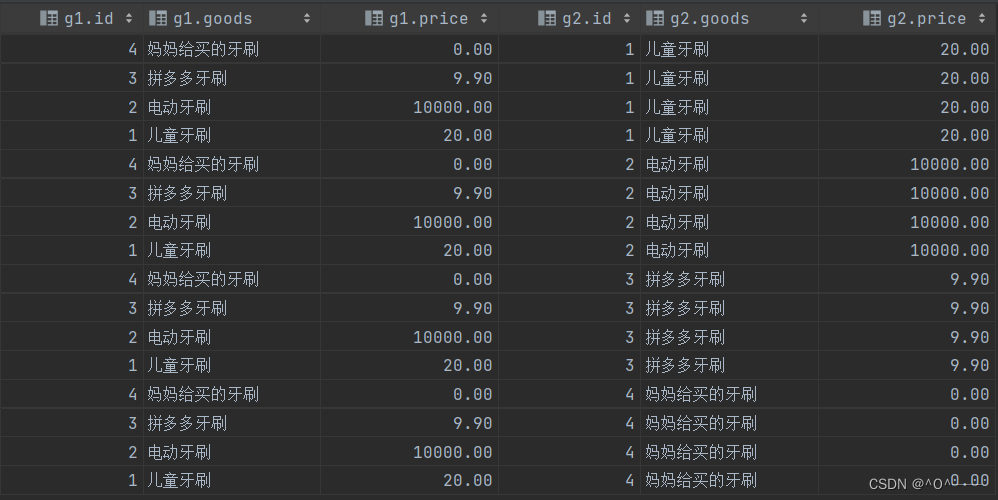
Task: Select g2.id 3 in row with g1.id 4
Action: click(x=629, y=279)
